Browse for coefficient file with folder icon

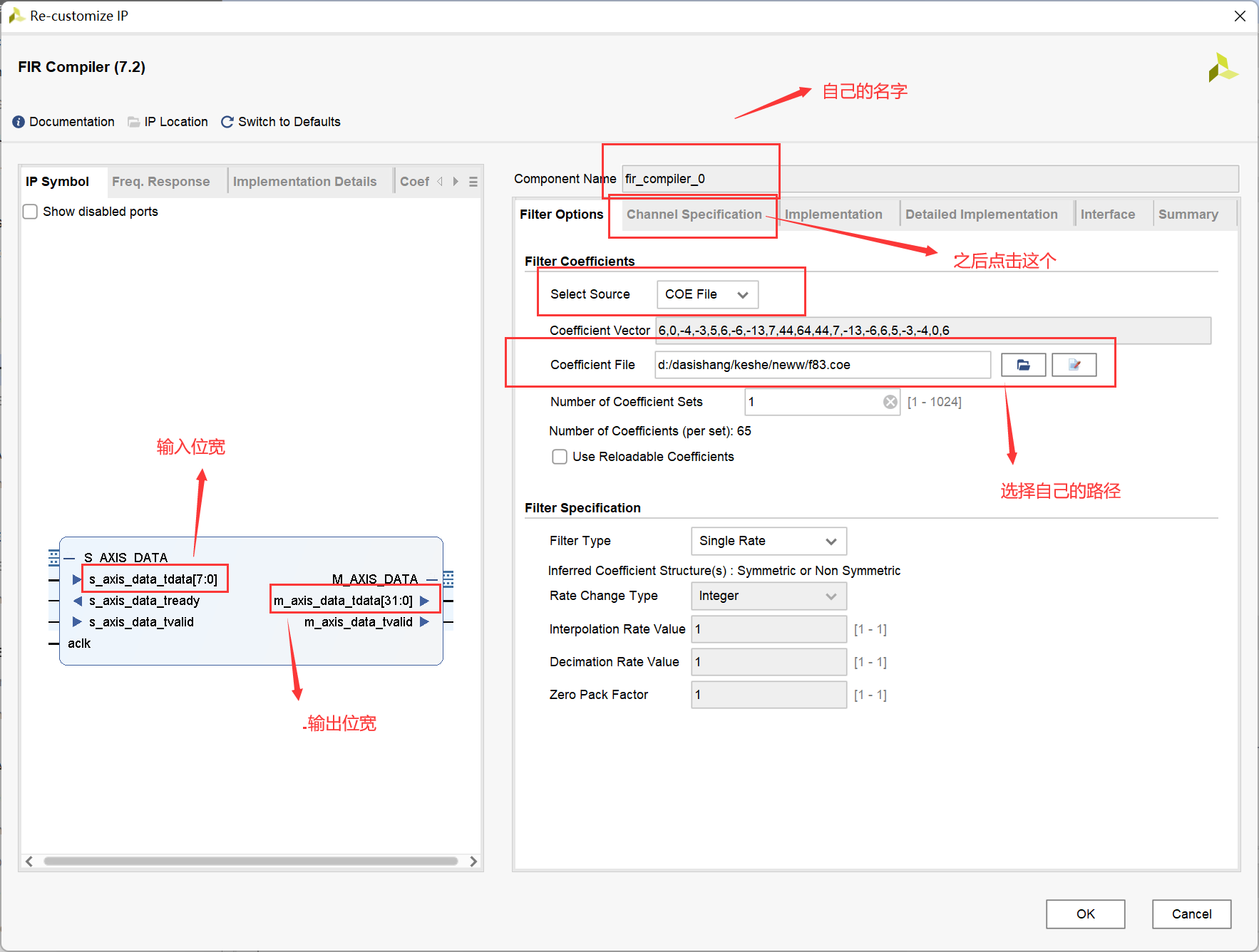pos(1023,365)
